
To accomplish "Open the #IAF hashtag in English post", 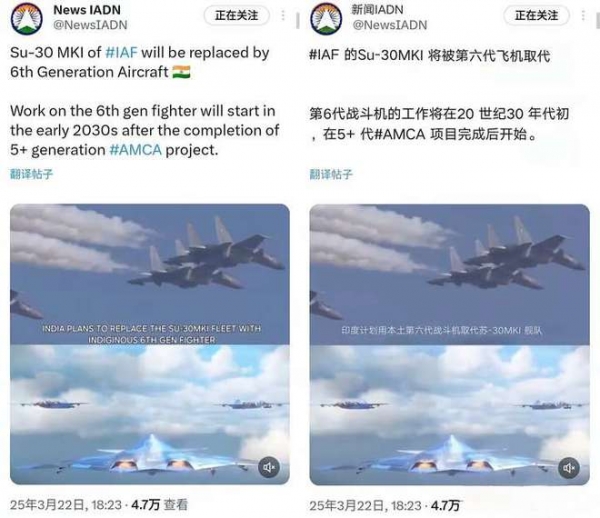I will [121, 52].
